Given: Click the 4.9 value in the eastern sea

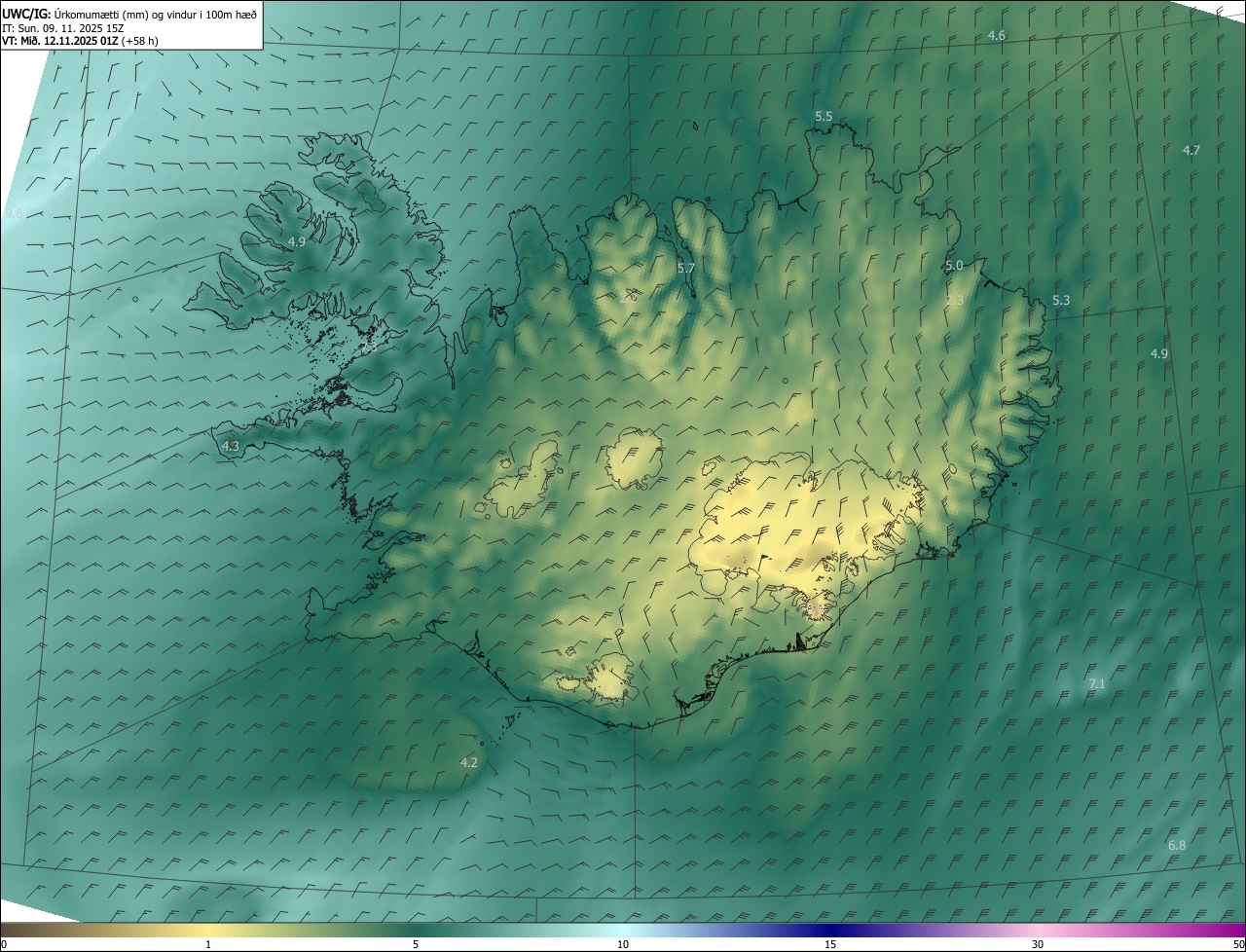Looking at the screenshot, I should point(1159,353).
